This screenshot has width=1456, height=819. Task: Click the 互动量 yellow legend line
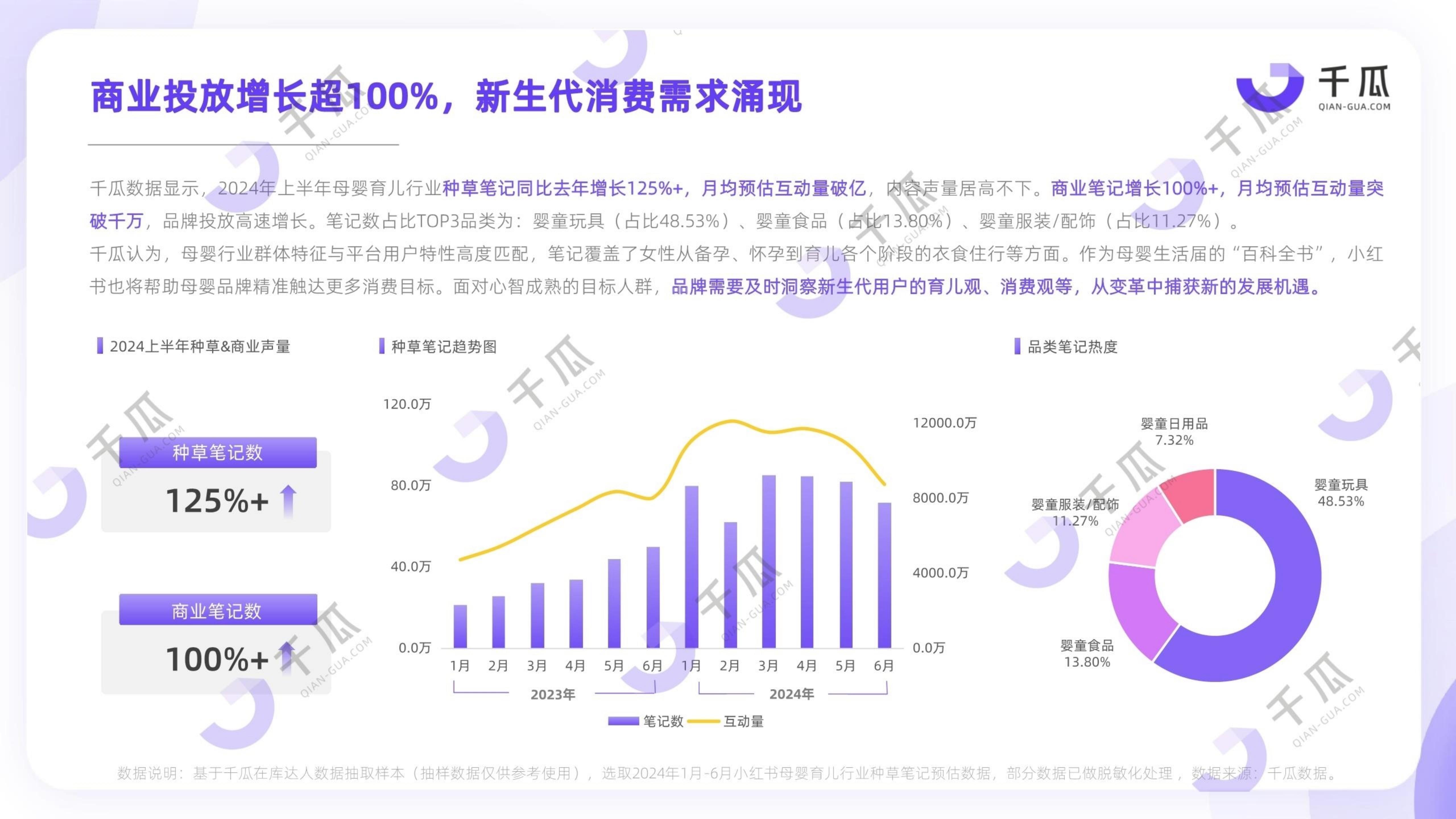(704, 721)
